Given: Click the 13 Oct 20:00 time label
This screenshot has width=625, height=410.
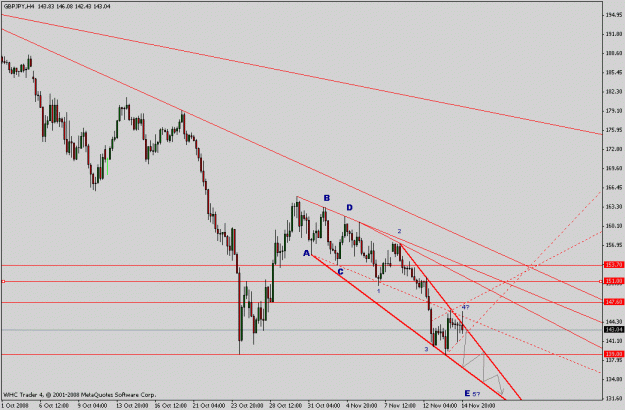Looking at the screenshot, I should pyautogui.click(x=132, y=406).
